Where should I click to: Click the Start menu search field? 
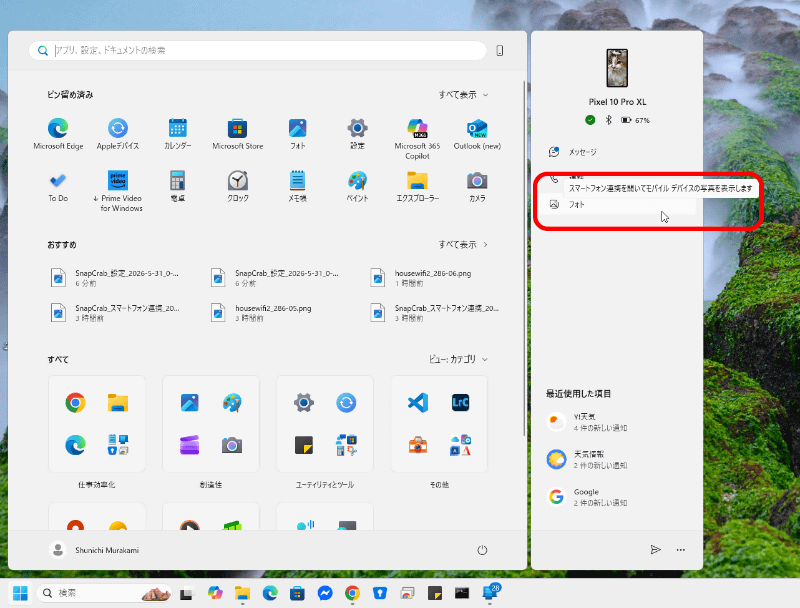(x=258, y=50)
